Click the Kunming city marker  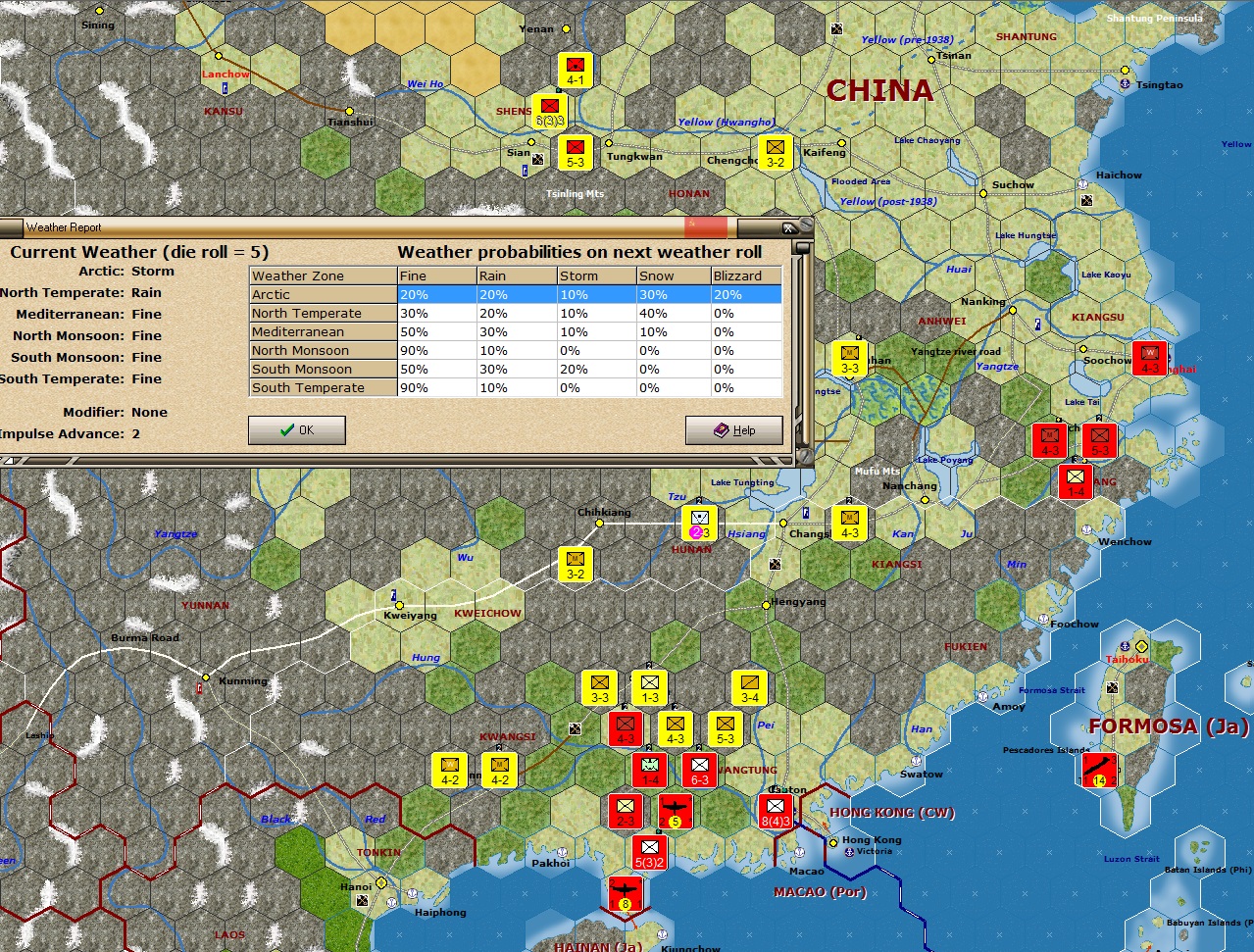point(206,677)
